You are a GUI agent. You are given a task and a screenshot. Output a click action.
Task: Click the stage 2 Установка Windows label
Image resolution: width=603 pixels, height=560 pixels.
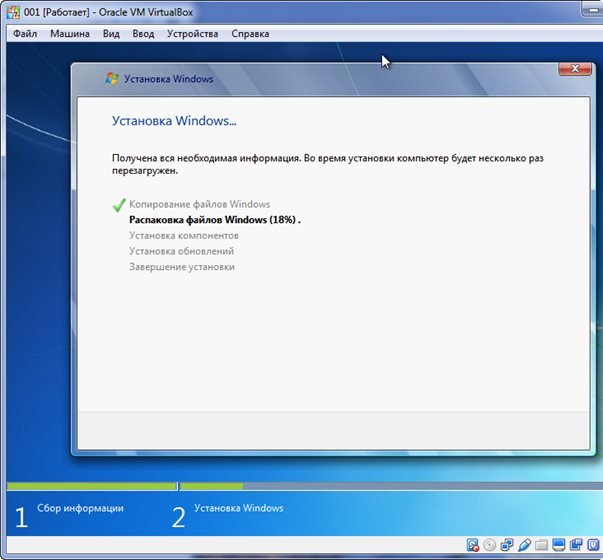239,508
